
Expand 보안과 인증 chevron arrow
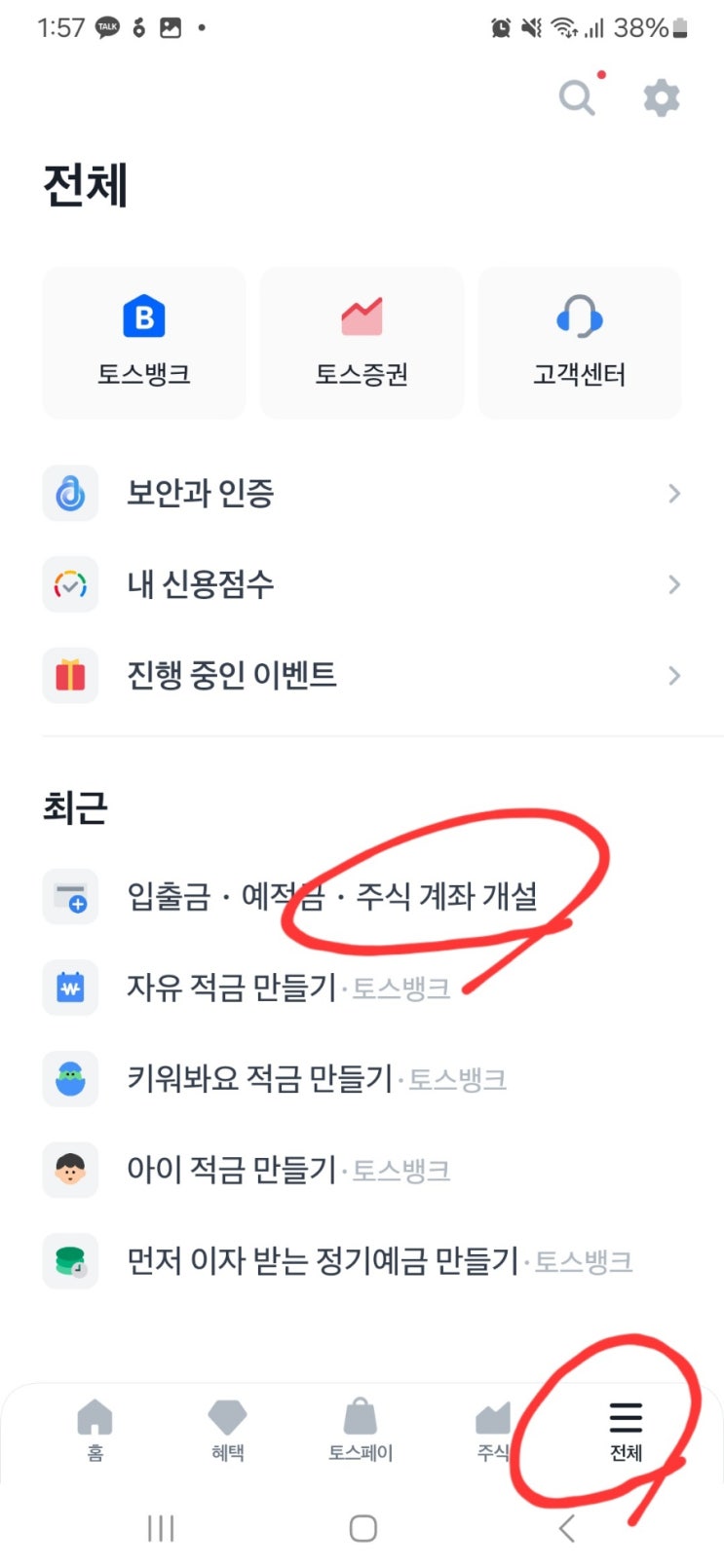click(674, 494)
